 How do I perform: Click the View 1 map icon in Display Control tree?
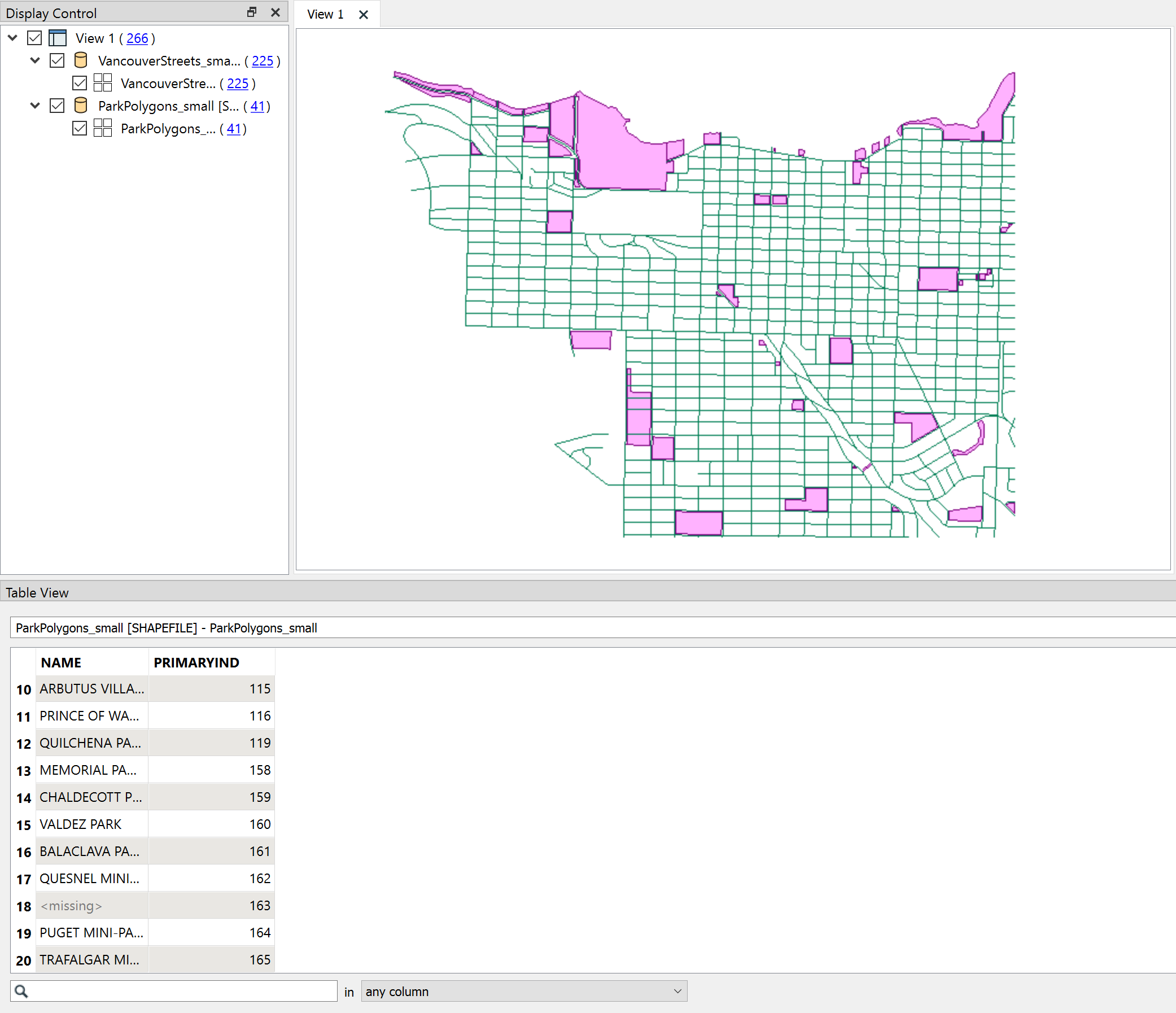coord(58,37)
